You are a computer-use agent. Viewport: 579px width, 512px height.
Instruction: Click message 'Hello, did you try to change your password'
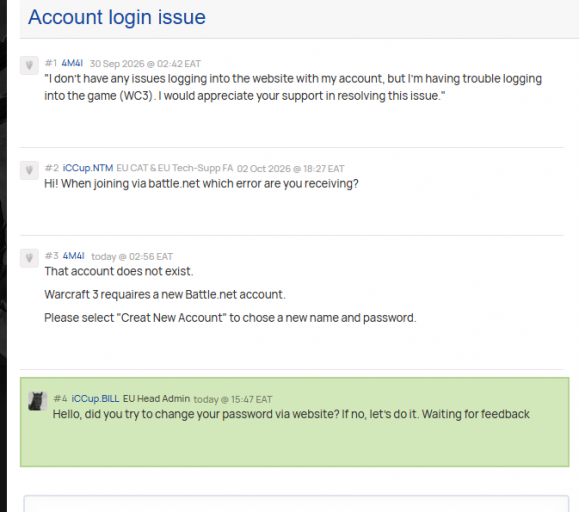coord(291,414)
